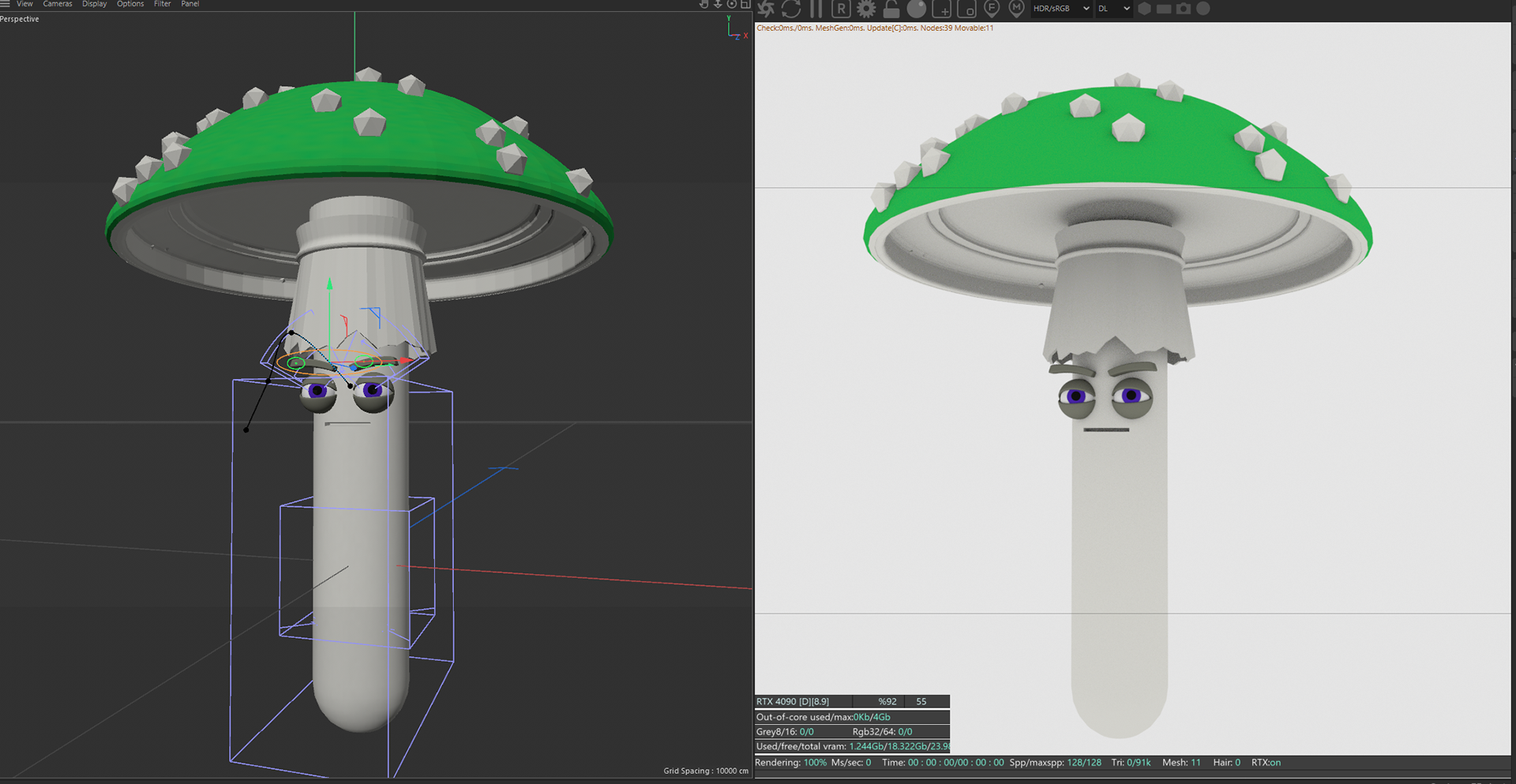Click the Ms/sec: 0 status
The width and height of the screenshot is (1516, 784).
pyautogui.click(x=851, y=763)
